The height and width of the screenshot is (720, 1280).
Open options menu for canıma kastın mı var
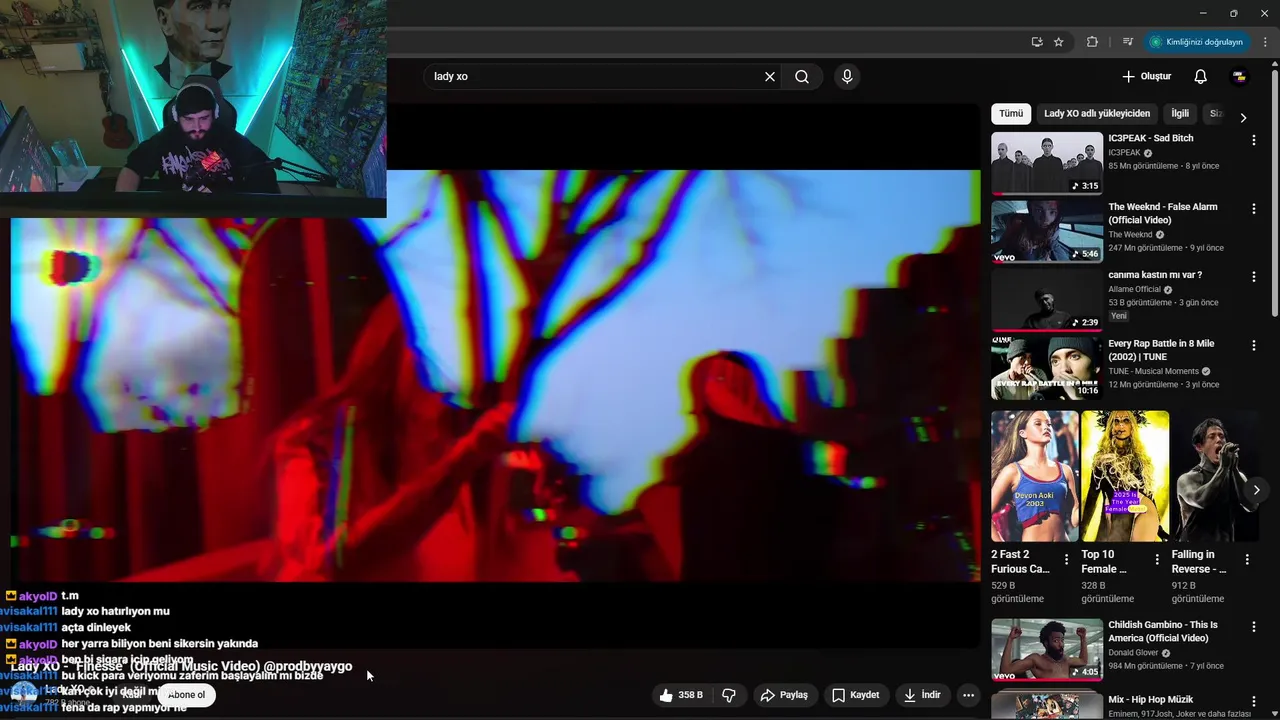[x=1253, y=277]
